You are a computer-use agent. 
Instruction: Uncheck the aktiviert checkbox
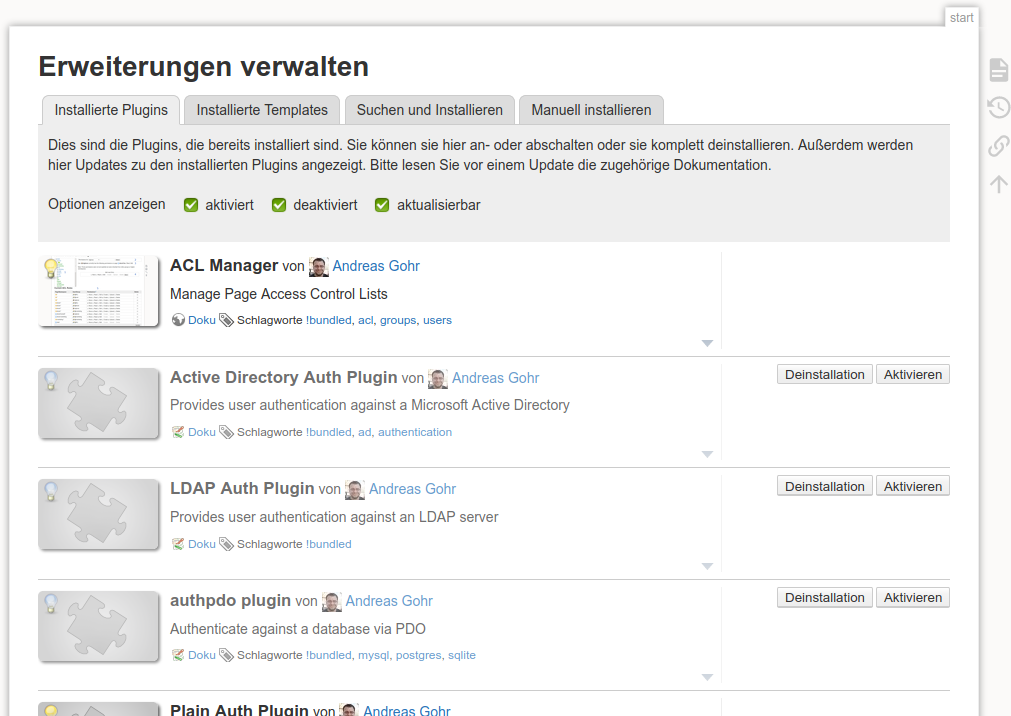pos(191,205)
